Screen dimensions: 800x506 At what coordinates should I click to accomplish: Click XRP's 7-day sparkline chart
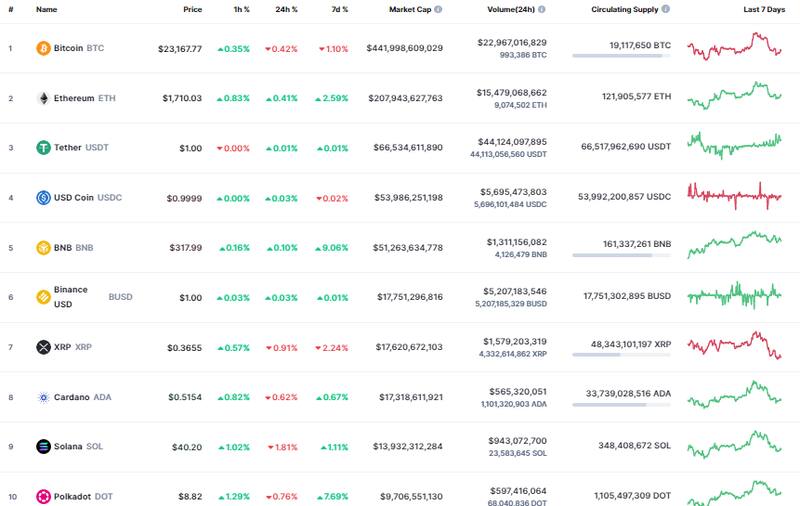point(735,347)
